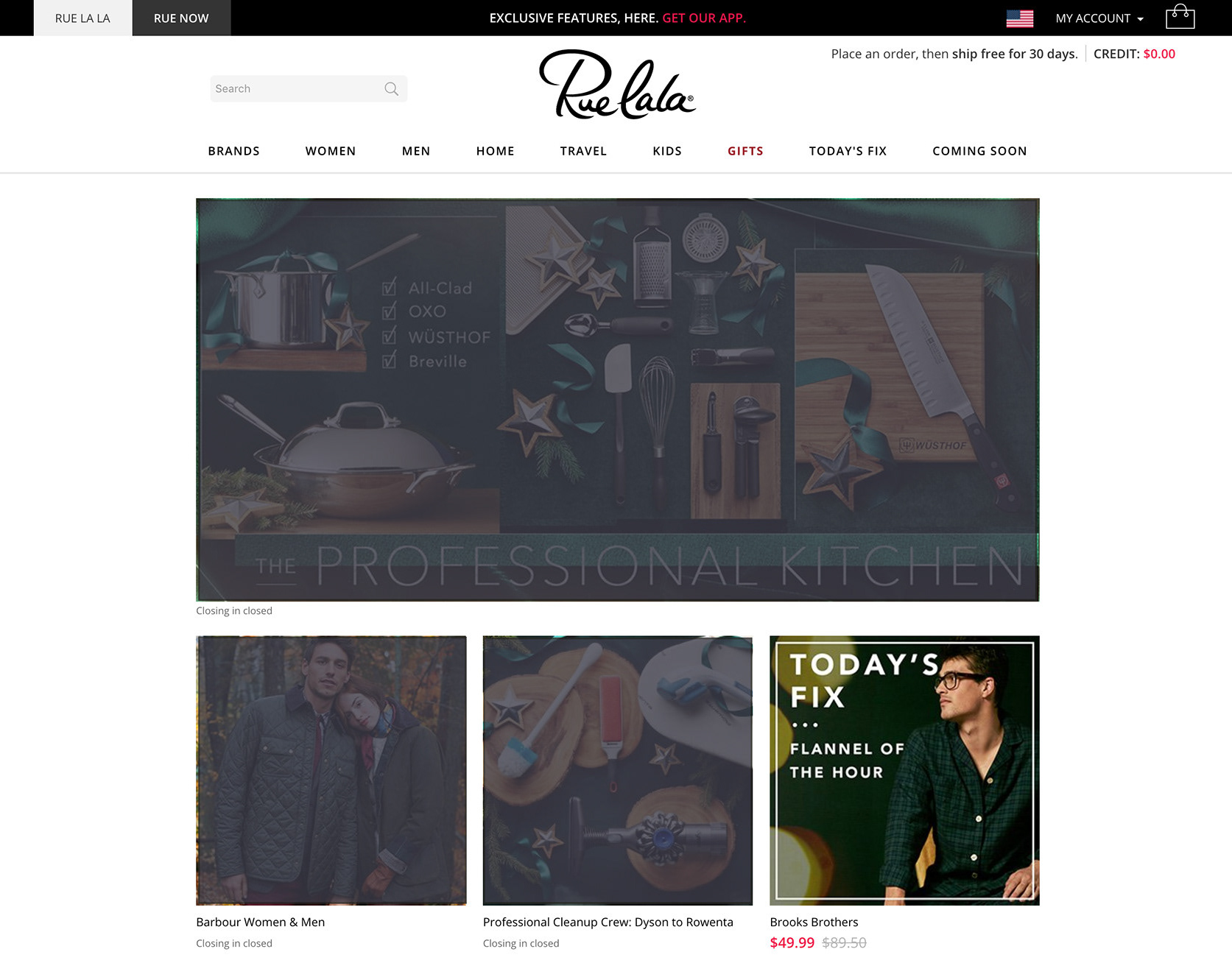This screenshot has width=1232, height=963.
Task: Click the Brooks Brothers Today's Fix image
Action: tap(904, 770)
